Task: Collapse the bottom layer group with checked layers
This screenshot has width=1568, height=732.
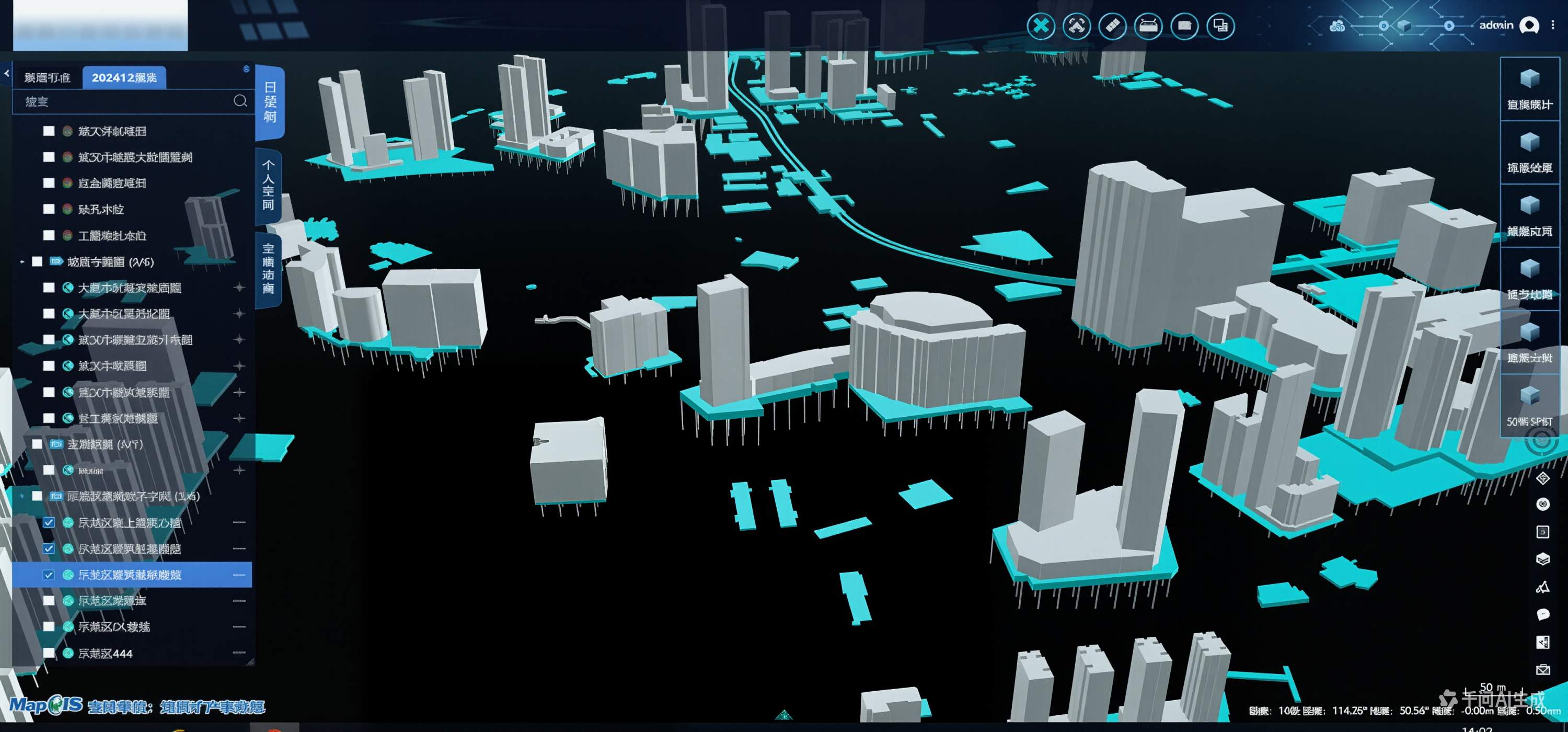Action: pos(22,496)
